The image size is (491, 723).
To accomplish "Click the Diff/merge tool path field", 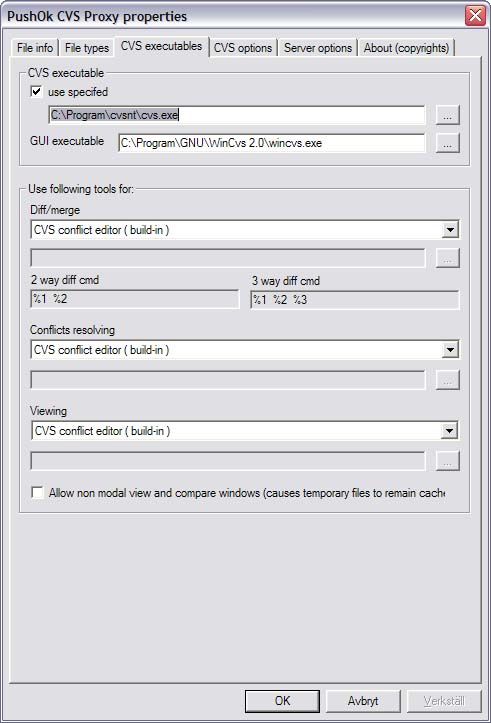I will [228, 258].
